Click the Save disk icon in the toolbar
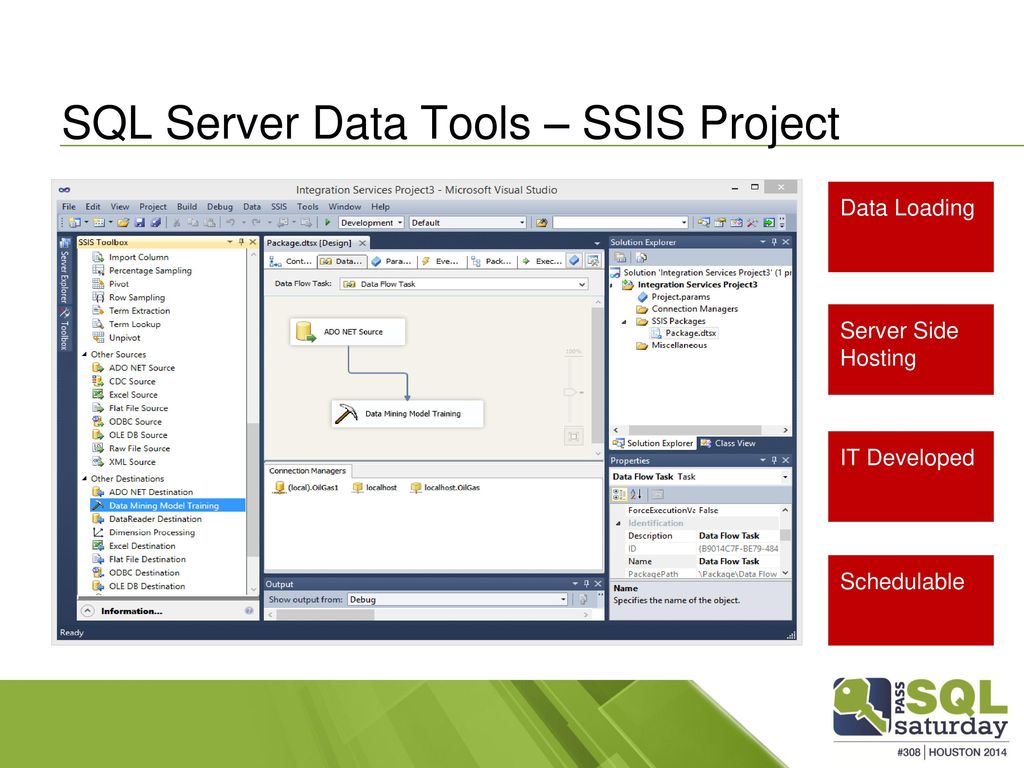 (x=140, y=223)
